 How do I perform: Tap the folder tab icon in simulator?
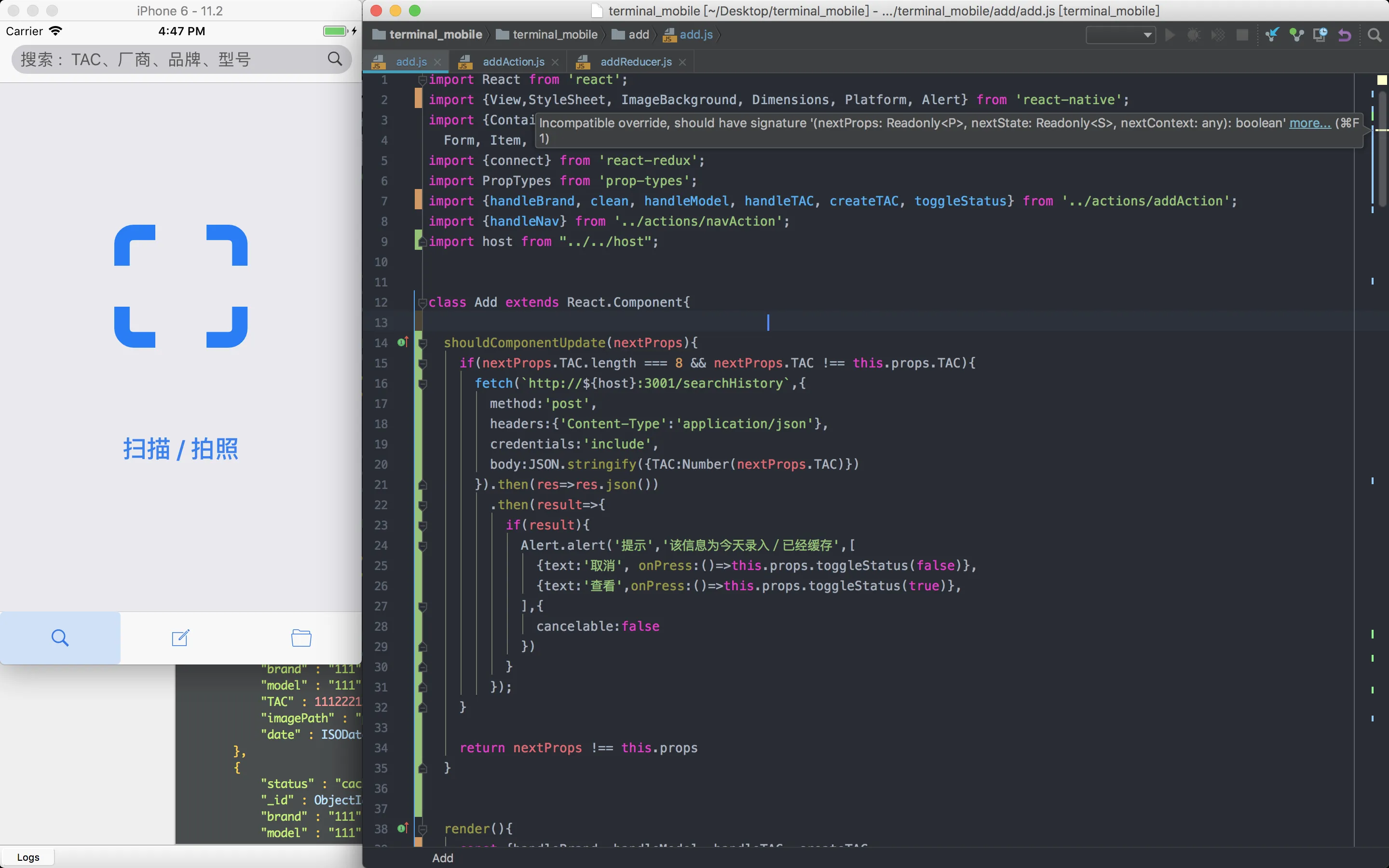301,638
